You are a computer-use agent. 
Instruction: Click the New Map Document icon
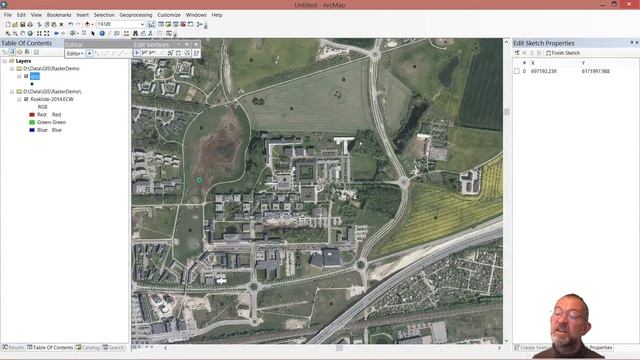click(8, 24)
